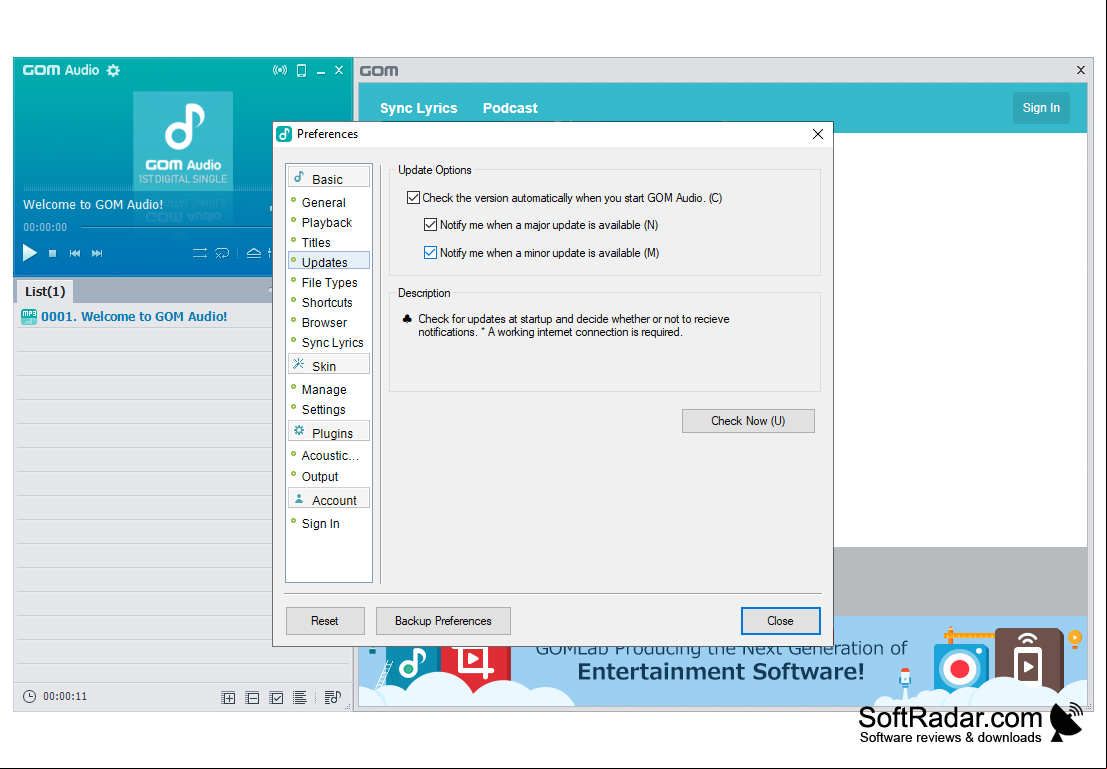
Task: Open the skin Settings page
Action: click(323, 410)
